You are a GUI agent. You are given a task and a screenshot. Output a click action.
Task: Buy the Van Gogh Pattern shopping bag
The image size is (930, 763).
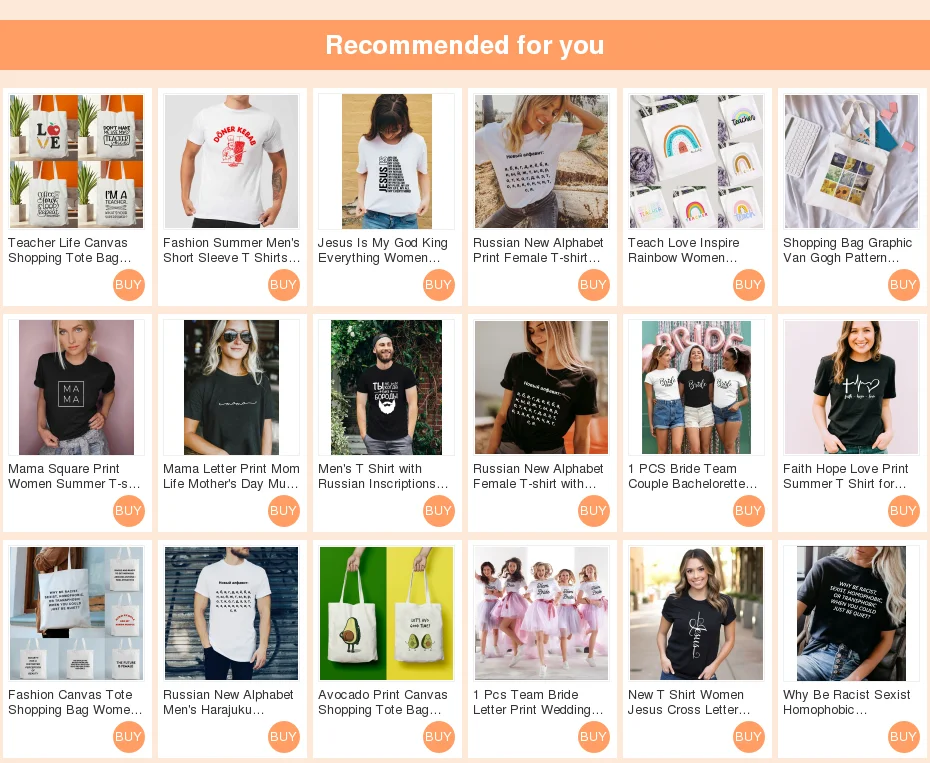point(903,285)
